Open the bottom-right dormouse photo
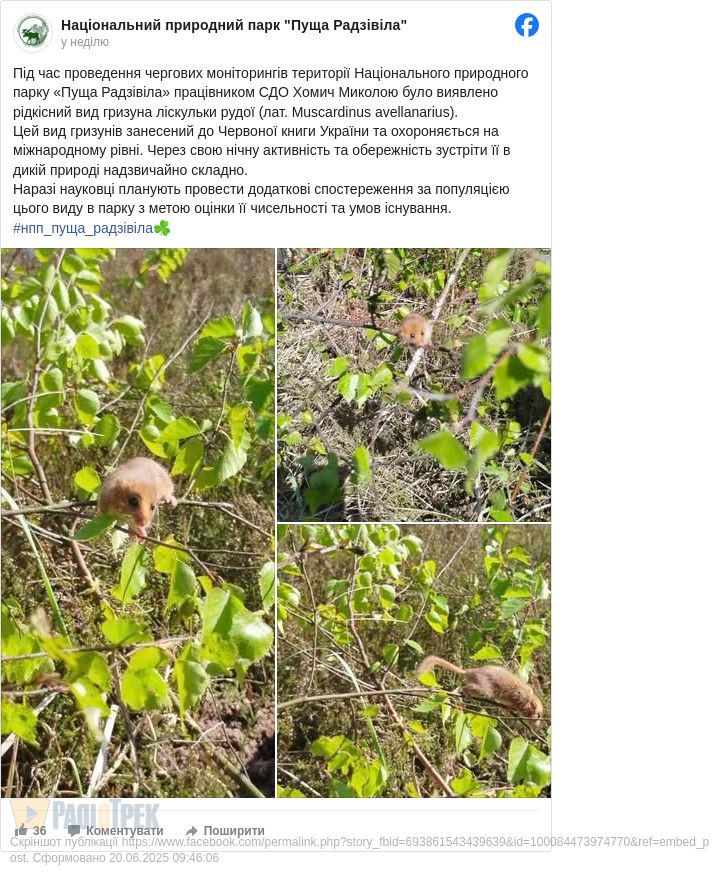The width and height of the screenshot is (720, 876). [414, 661]
